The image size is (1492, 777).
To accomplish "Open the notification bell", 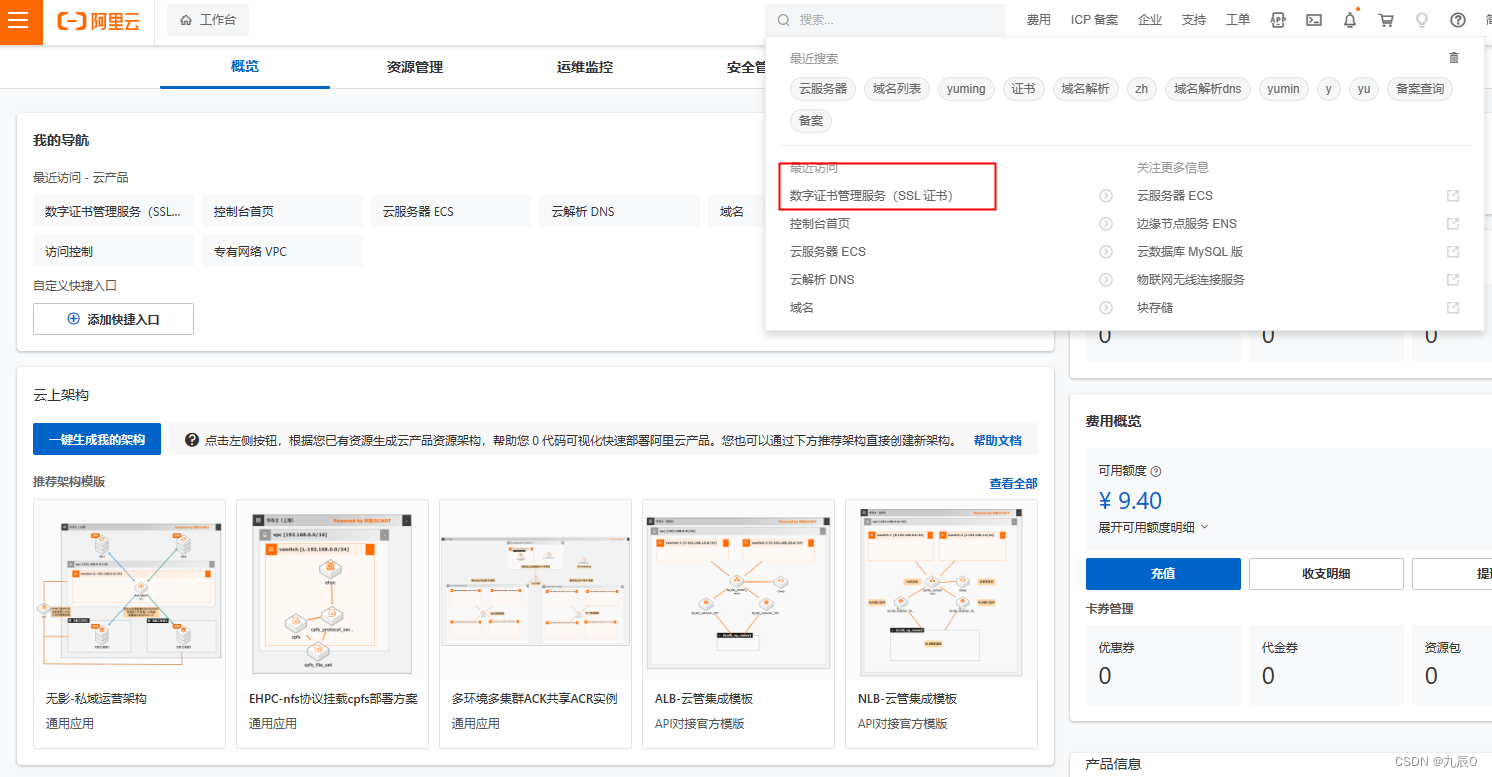I will [x=1350, y=20].
